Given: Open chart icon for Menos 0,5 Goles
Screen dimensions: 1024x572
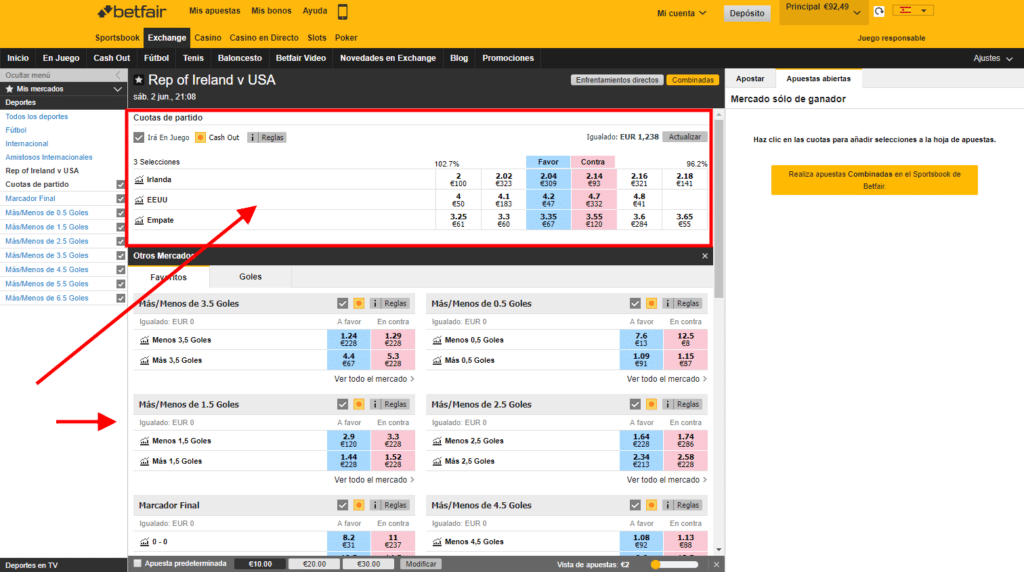Looking at the screenshot, I should coord(437,340).
